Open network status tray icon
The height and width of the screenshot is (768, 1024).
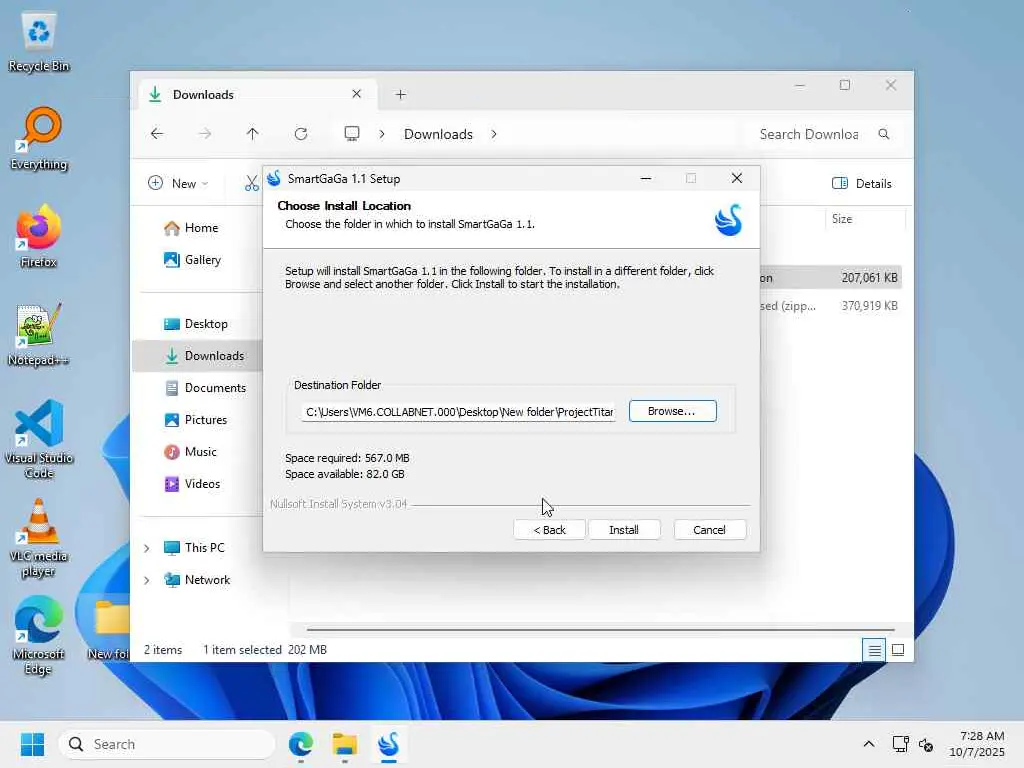(x=901, y=744)
